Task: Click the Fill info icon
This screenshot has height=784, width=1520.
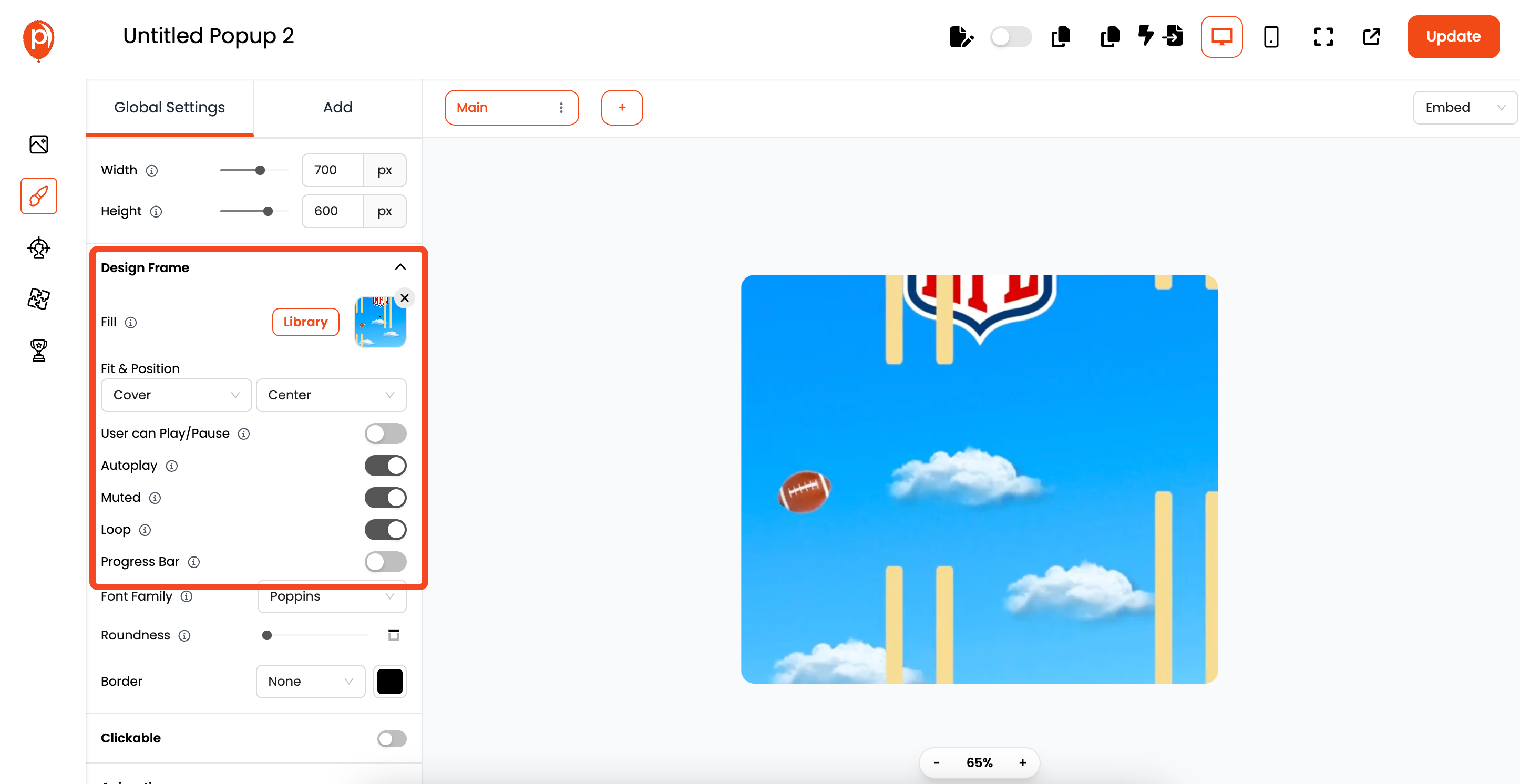Action: point(131,322)
